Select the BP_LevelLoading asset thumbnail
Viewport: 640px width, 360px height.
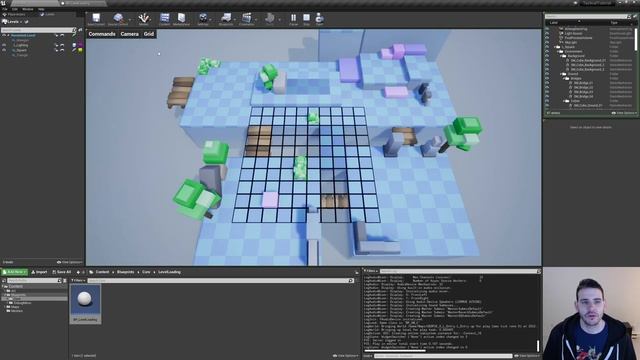click(x=85, y=304)
